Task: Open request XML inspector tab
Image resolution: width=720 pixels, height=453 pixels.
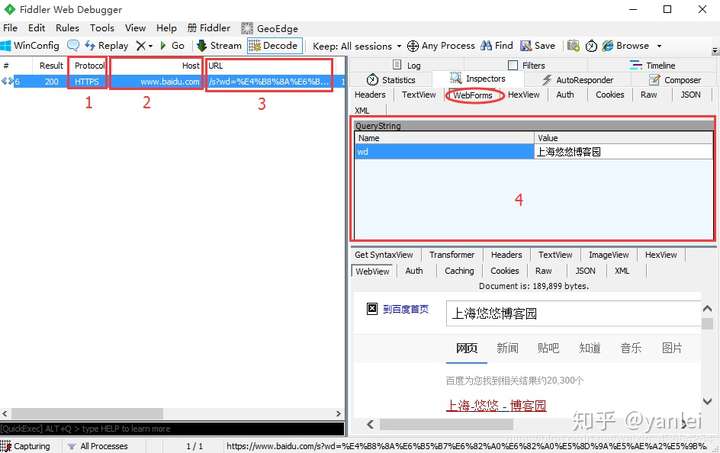Action: pyautogui.click(x=362, y=111)
